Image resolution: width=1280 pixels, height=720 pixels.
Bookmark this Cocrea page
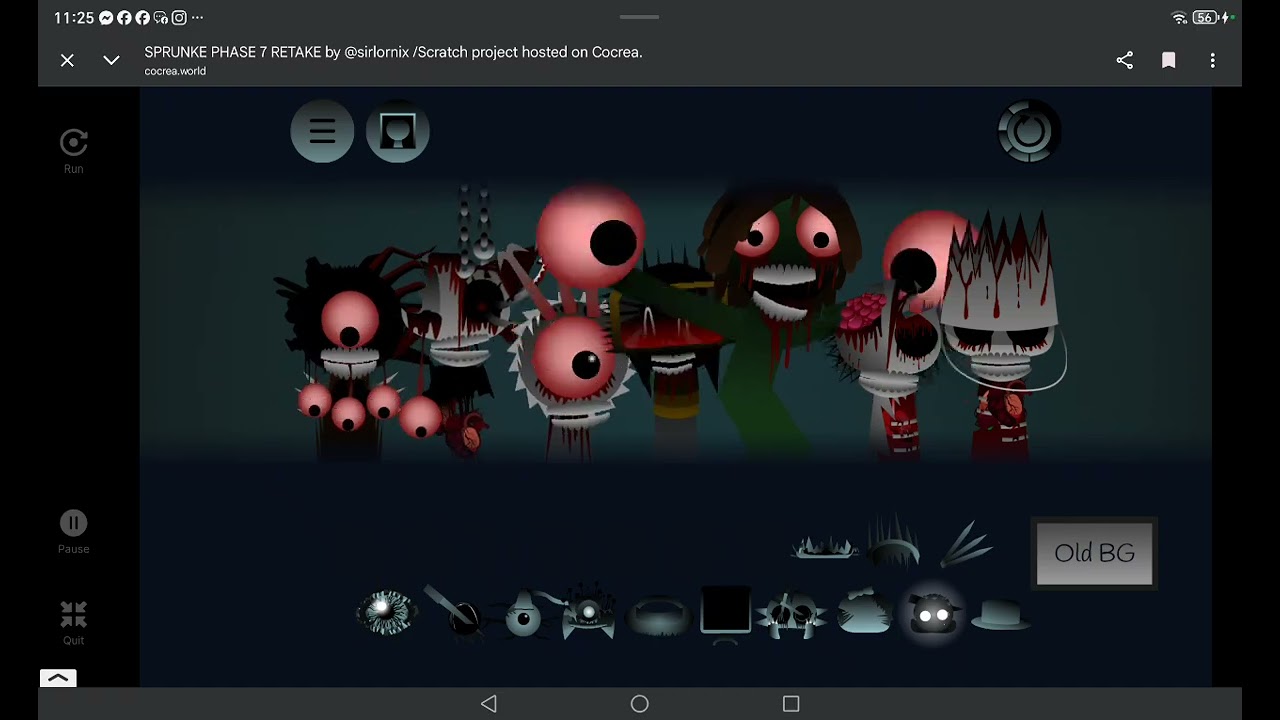coord(1168,60)
